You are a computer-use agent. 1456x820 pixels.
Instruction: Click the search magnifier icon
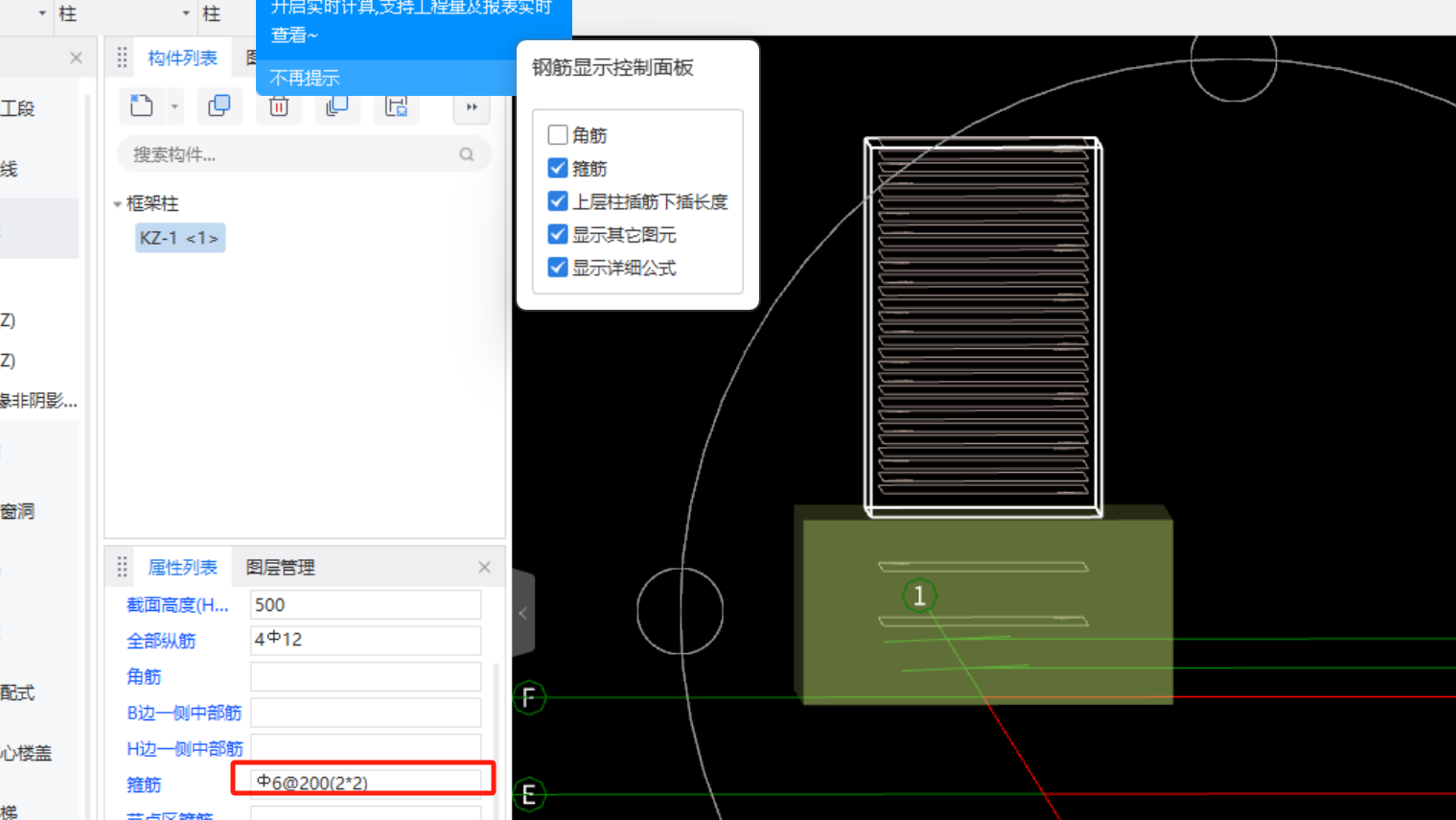(x=467, y=154)
